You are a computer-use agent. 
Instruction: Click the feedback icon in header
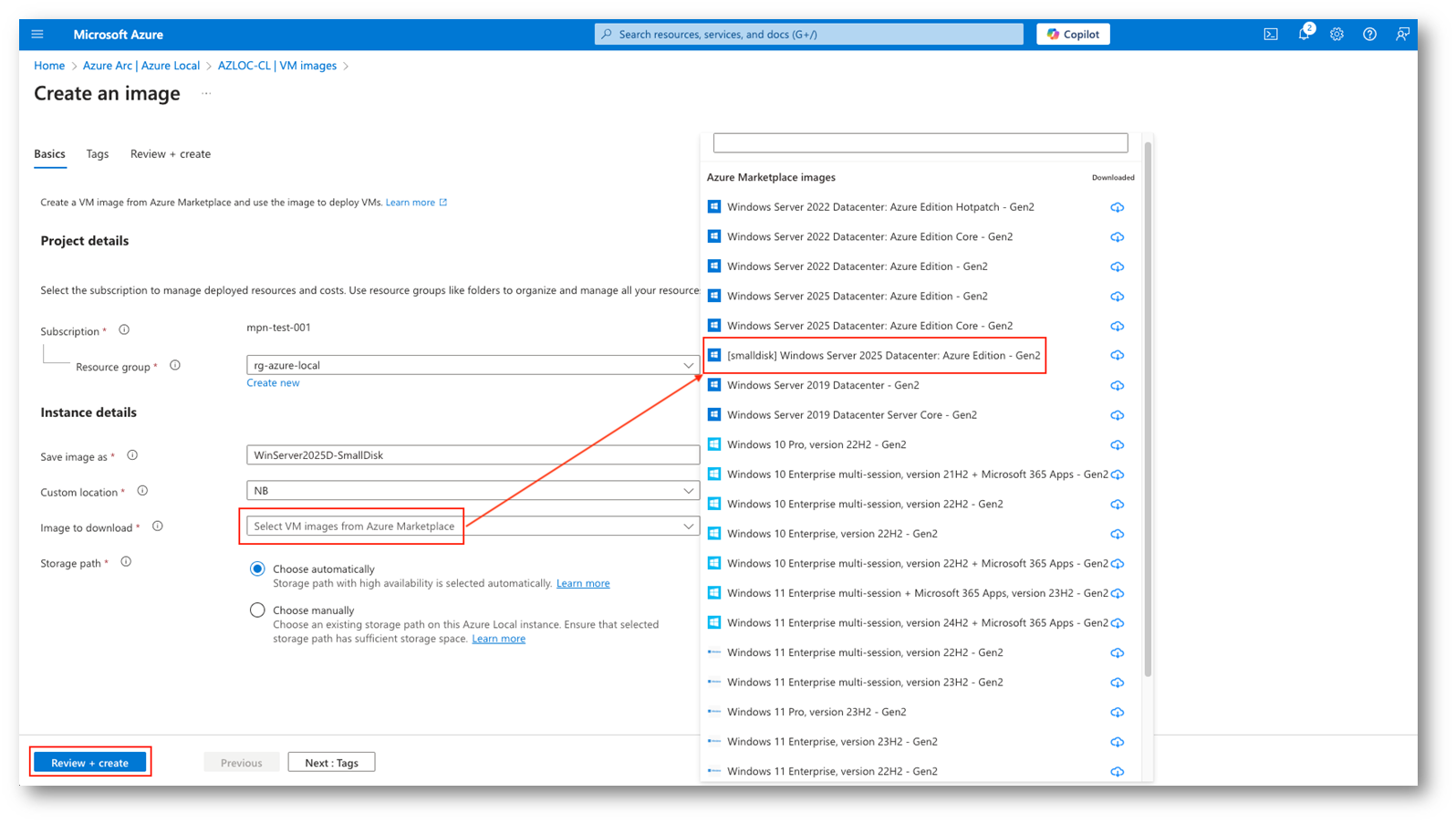tap(1402, 35)
